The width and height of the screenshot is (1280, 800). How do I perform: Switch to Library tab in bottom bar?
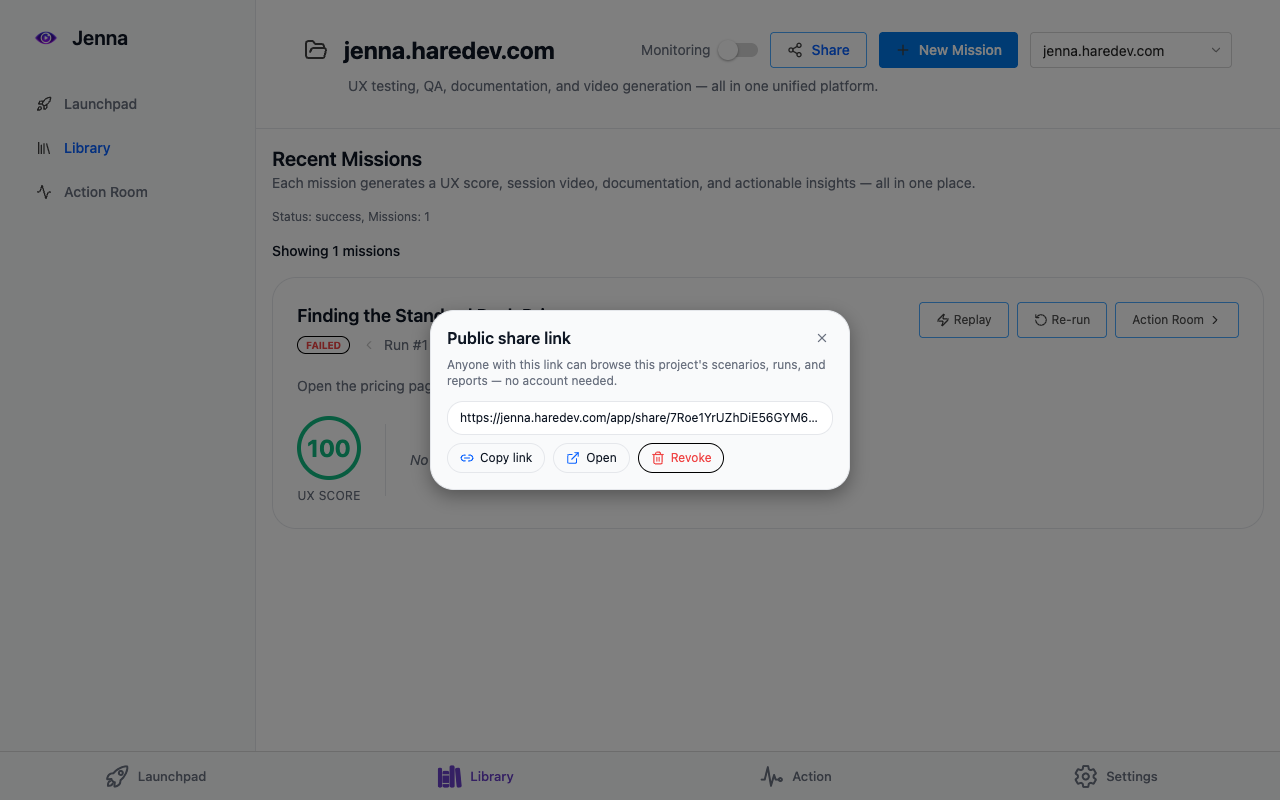click(x=476, y=776)
